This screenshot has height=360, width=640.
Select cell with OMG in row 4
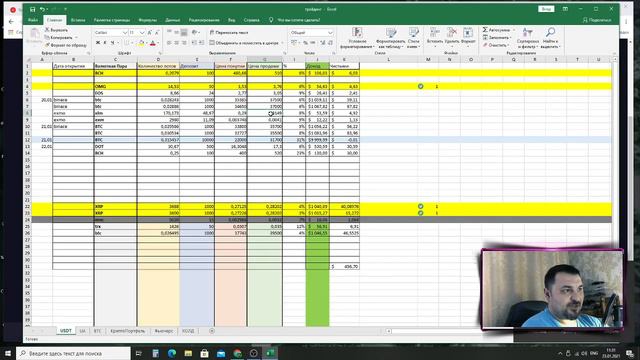pos(116,86)
